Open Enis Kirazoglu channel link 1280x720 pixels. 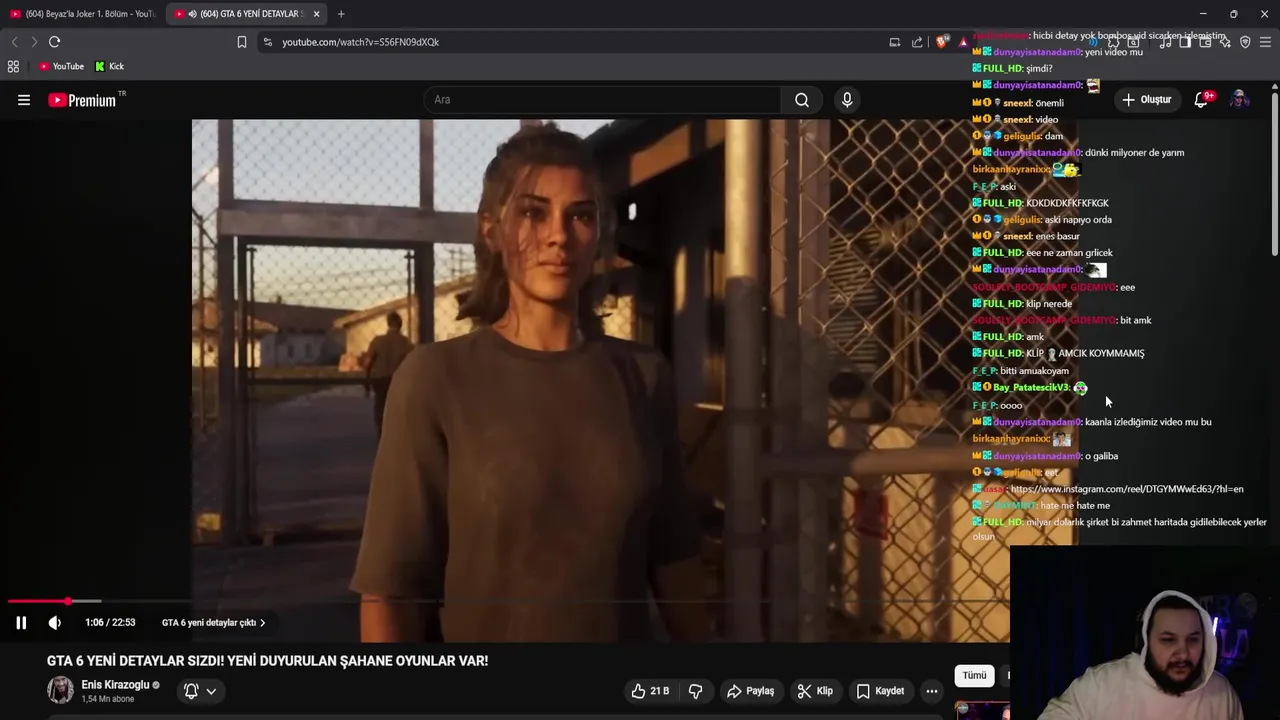(115, 685)
